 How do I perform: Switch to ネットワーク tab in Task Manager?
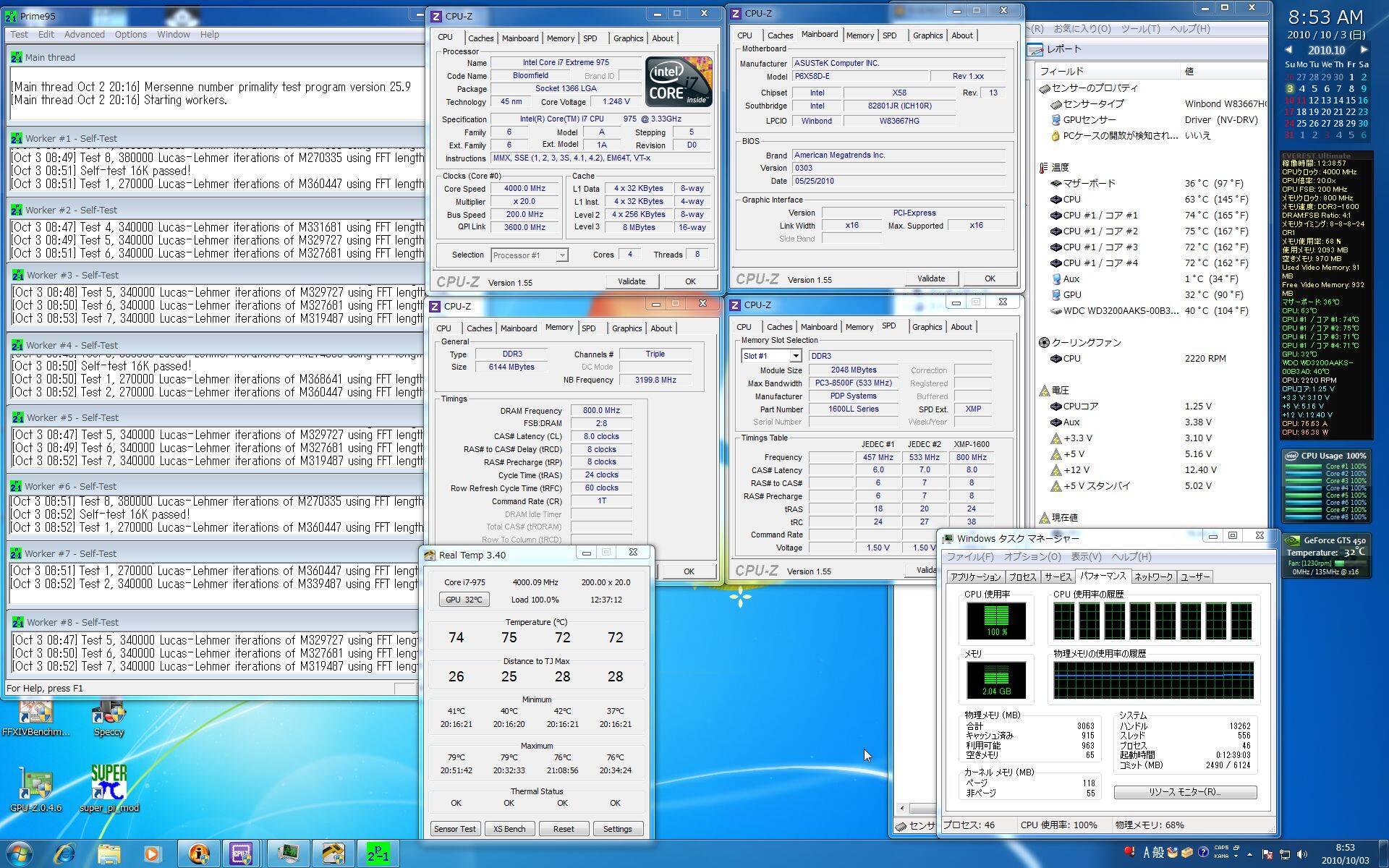click(x=1153, y=577)
